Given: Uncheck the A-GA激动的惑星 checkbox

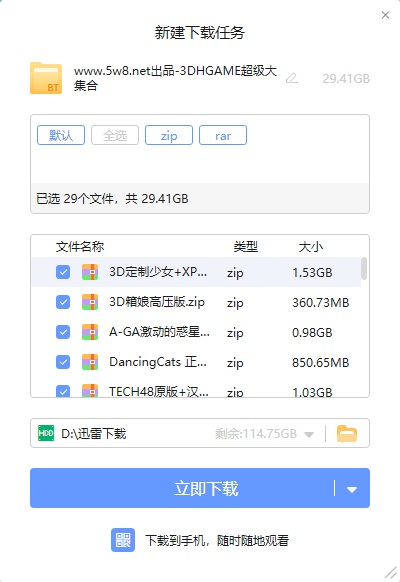Looking at the screenshot, I should pos(63,332).
